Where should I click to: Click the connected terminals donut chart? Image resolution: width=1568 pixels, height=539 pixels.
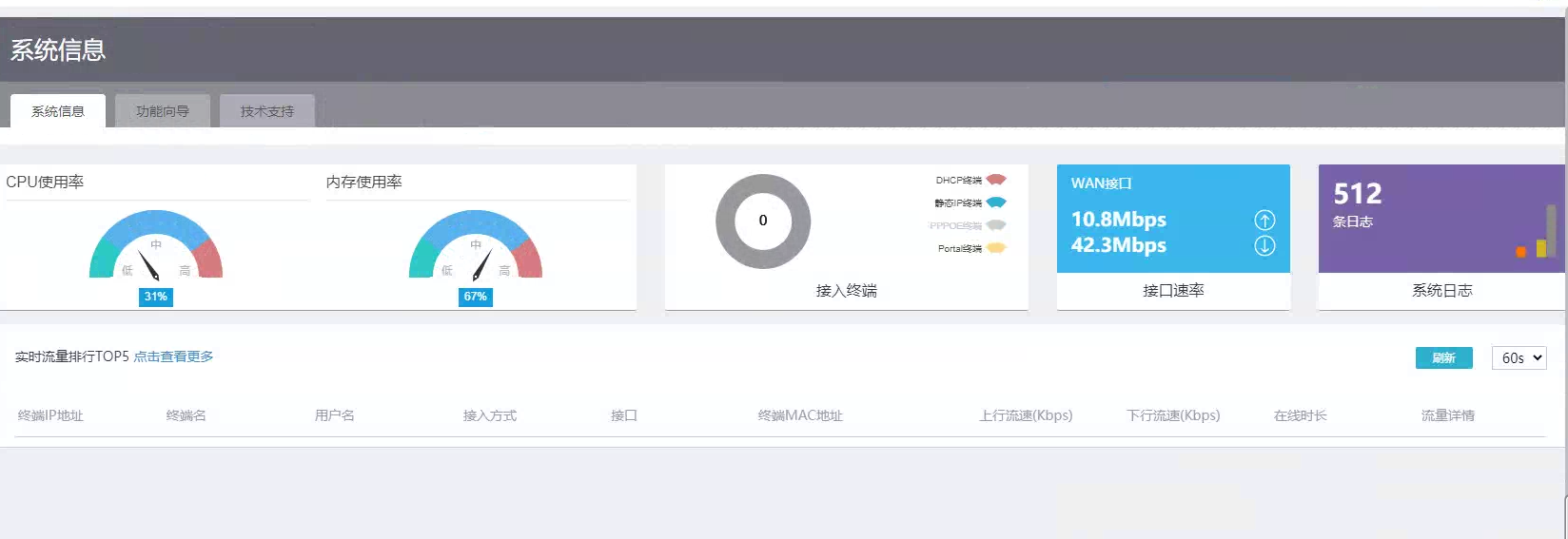[x=763, y=221]
